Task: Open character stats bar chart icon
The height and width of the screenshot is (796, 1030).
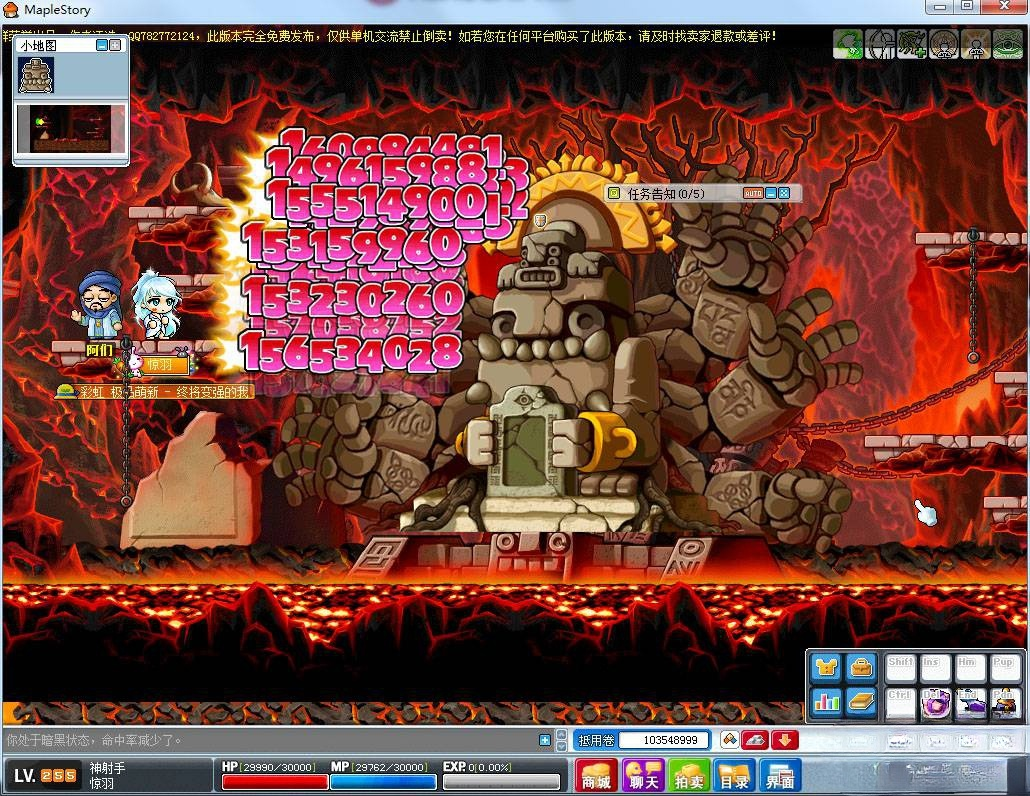Action: pyautogui.click(x=826, y=702)
